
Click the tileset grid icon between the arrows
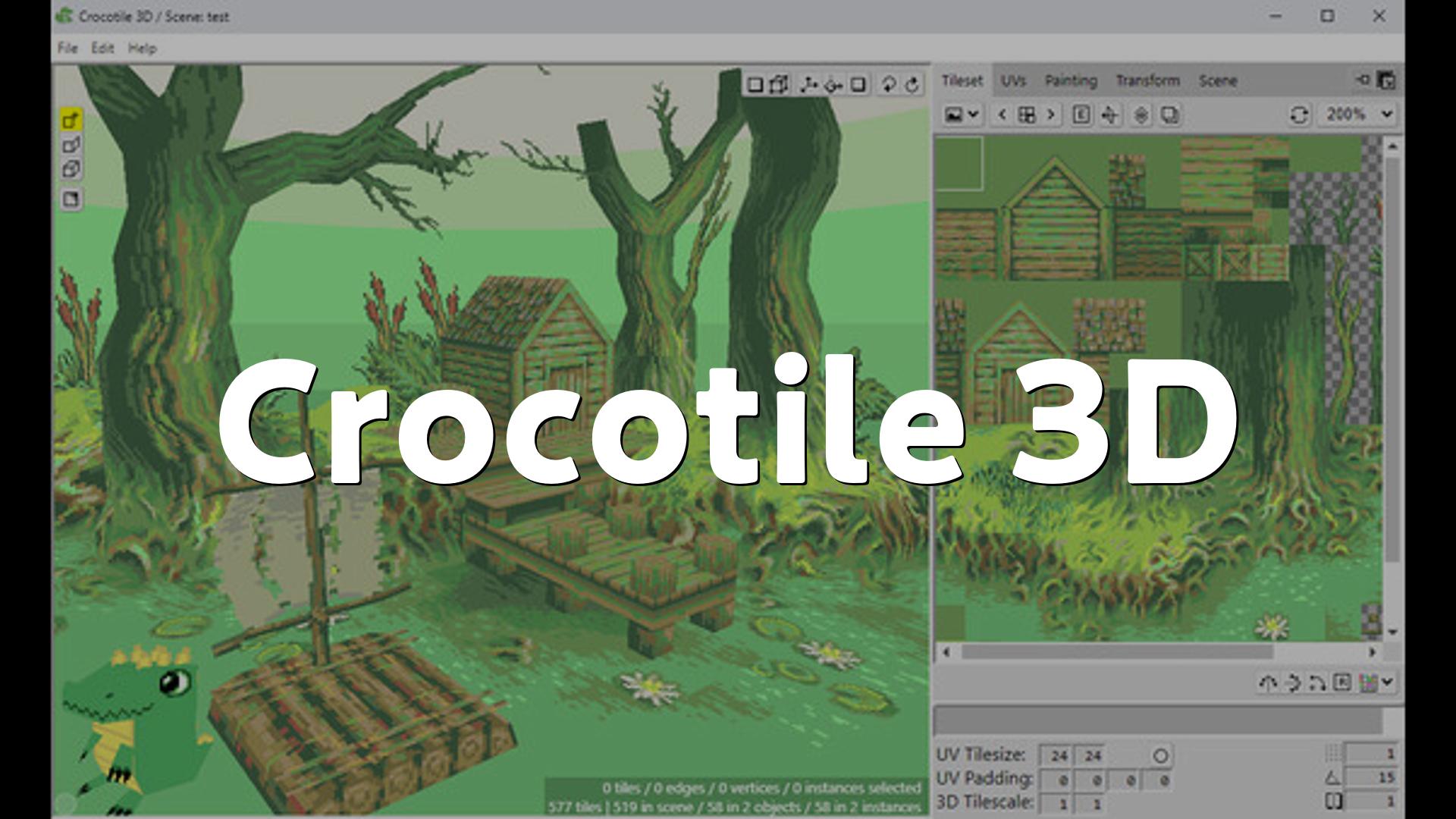point(1026,115)
